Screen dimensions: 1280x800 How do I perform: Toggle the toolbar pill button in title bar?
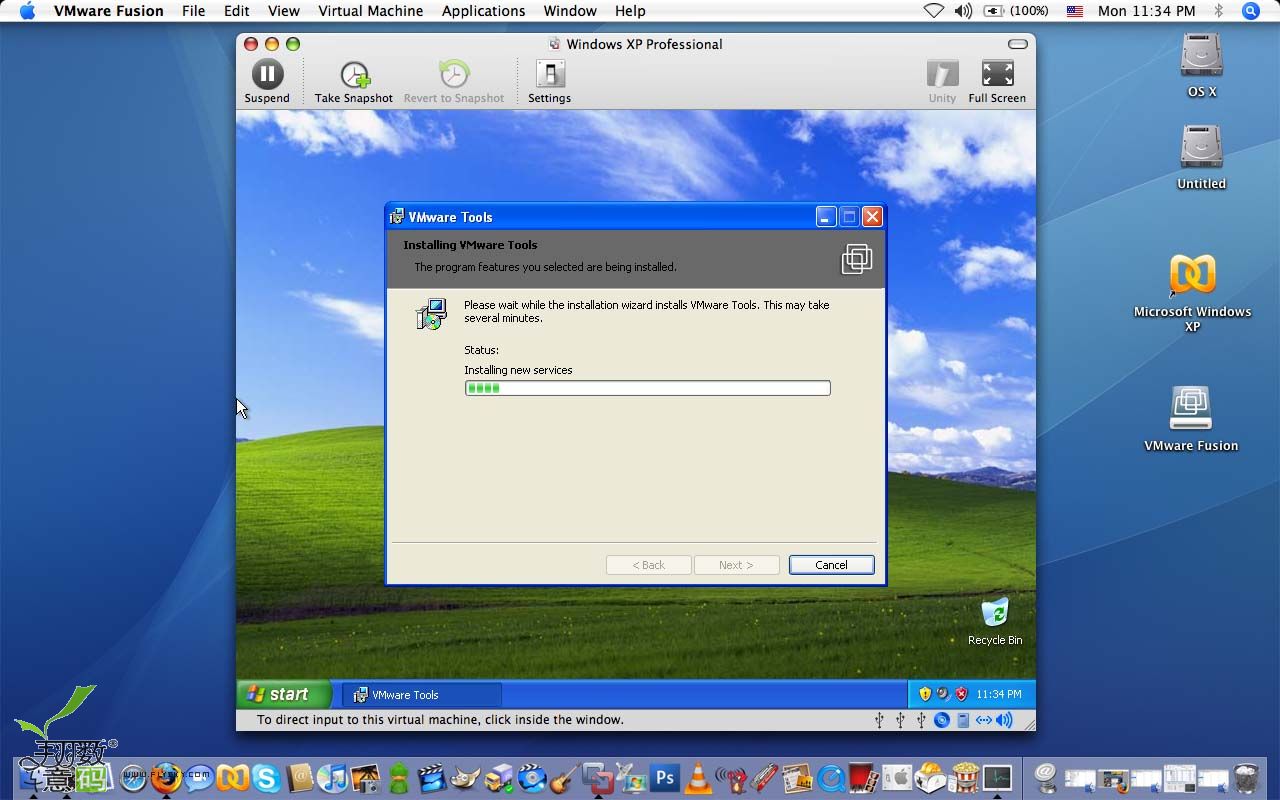(x=1017, y=44)
